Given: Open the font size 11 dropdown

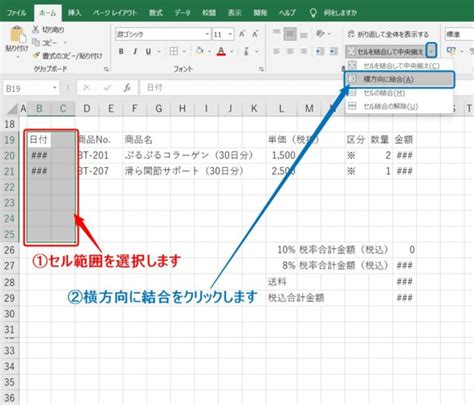Looking at the screenshot, I should [230, 34].
